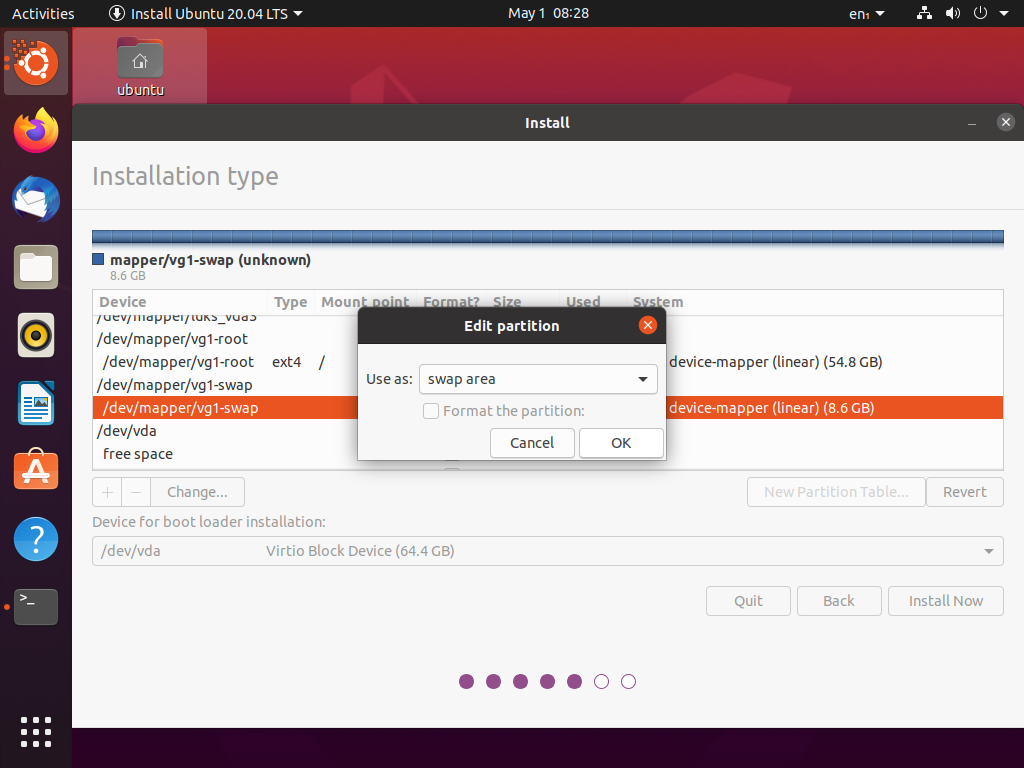Select the /dev/vda device row
The height and width of the screenshot is (768, 1024).
click(547, 430)
